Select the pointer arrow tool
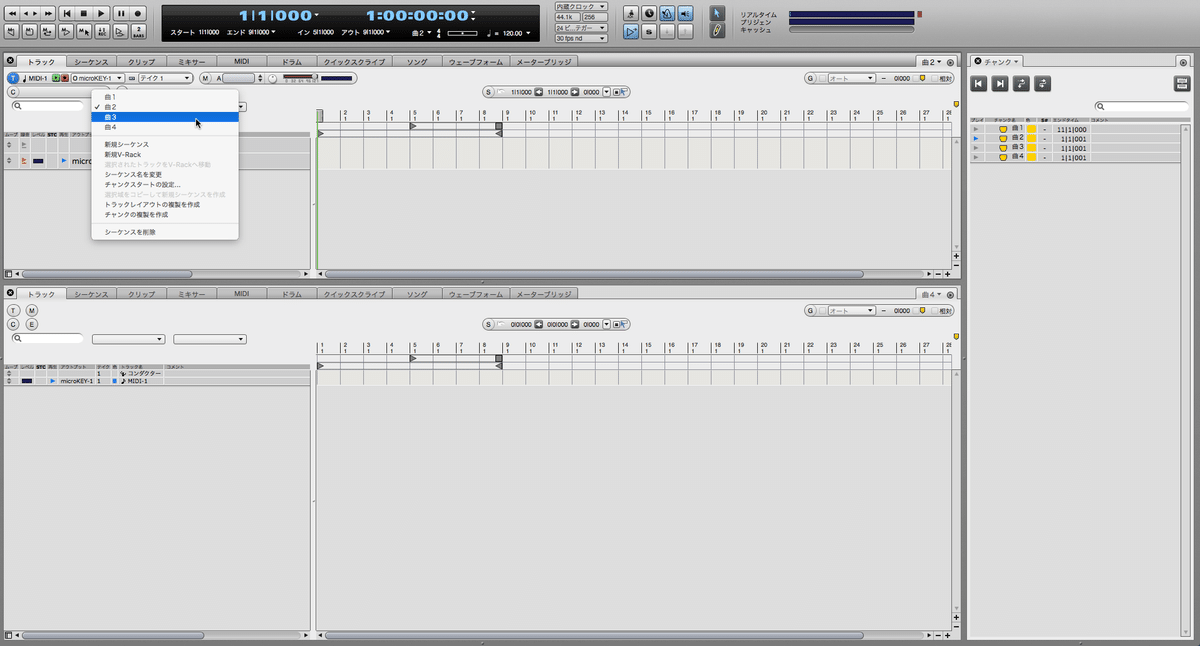The image size is (1200, 646). 717,13
